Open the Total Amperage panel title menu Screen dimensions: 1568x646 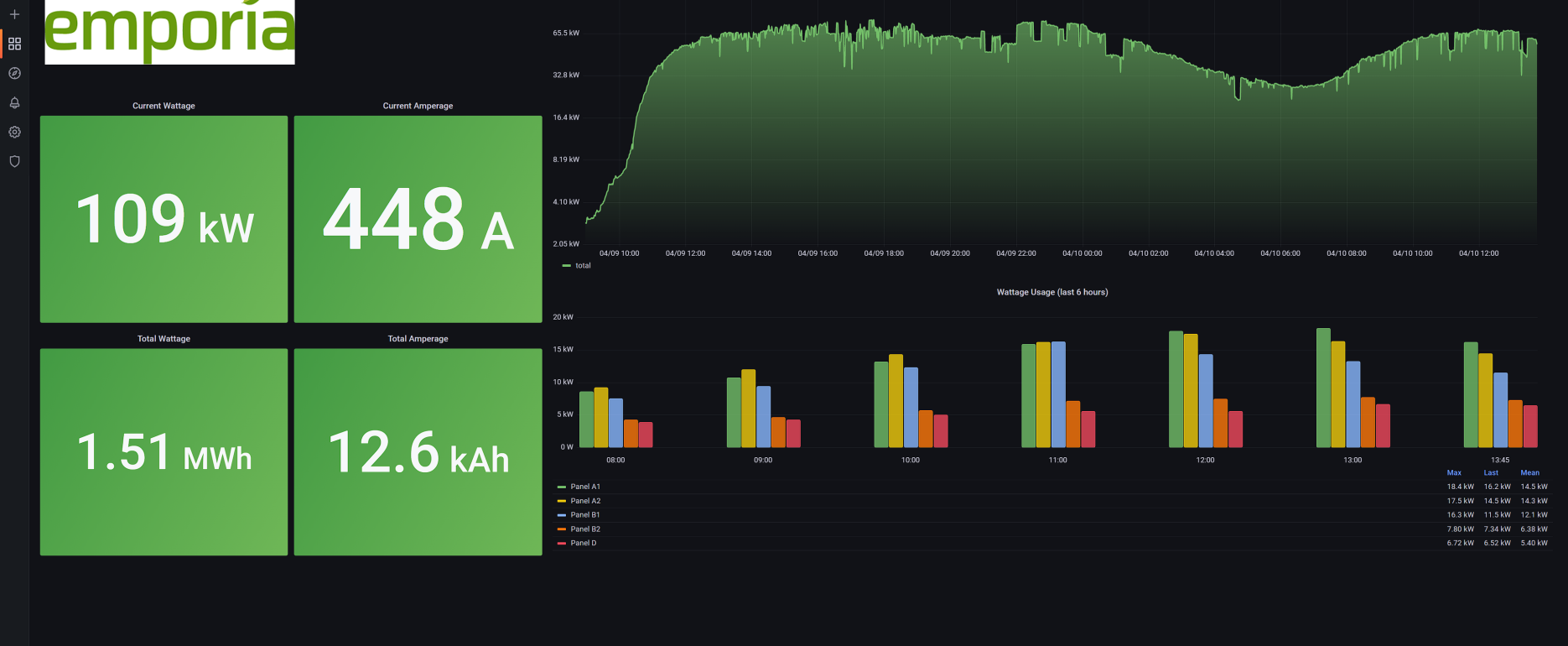(x=418, y=339)
